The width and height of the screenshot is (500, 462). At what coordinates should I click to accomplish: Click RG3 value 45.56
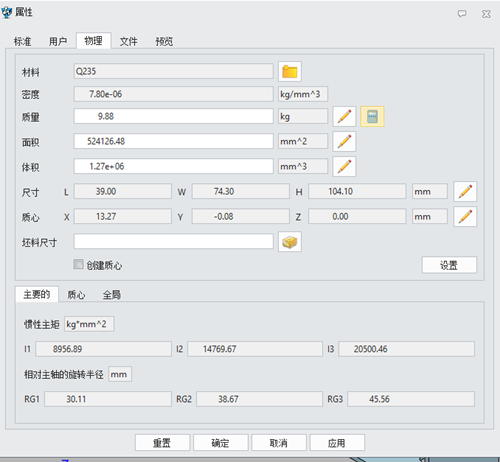(411, 399)
